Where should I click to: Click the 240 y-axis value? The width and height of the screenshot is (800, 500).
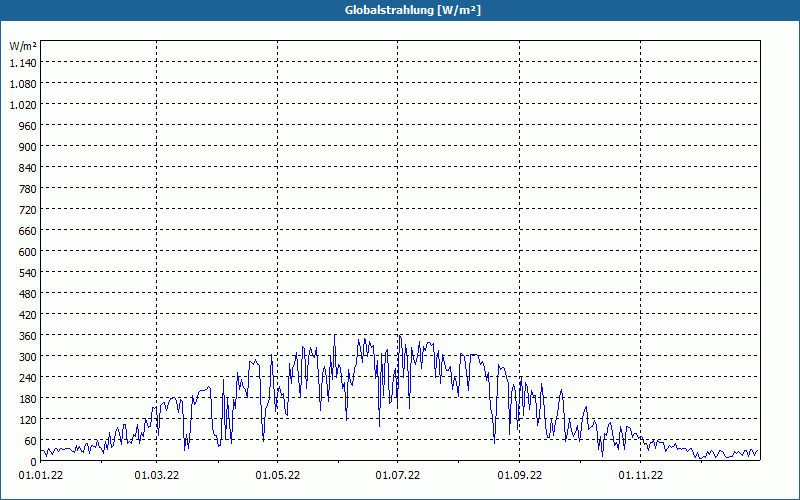[x=28, y=378]
